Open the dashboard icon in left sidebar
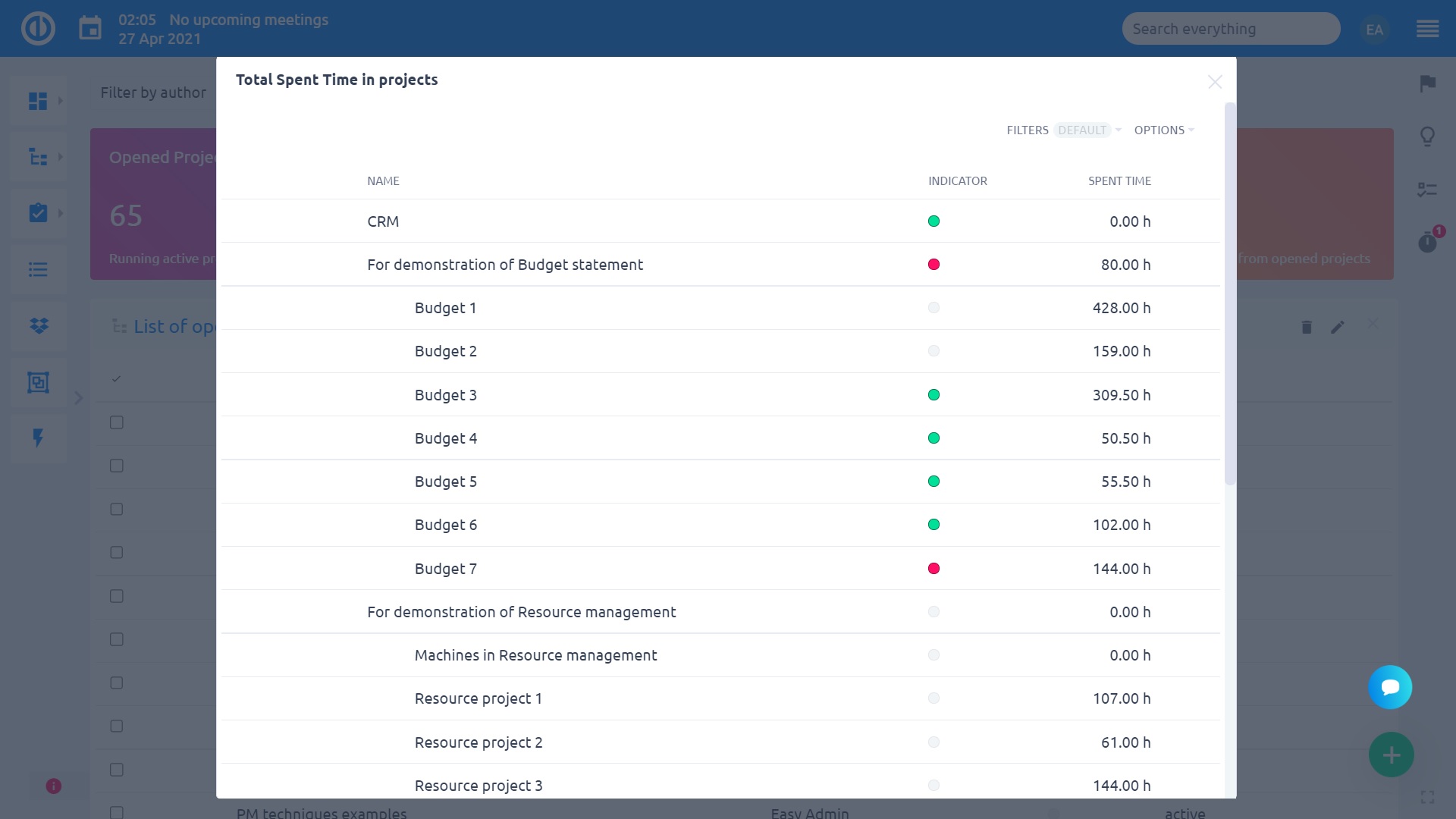Image resolution: width=1456 pixels, height=819 pixels. pyautogui.click(x=38, y=101)
